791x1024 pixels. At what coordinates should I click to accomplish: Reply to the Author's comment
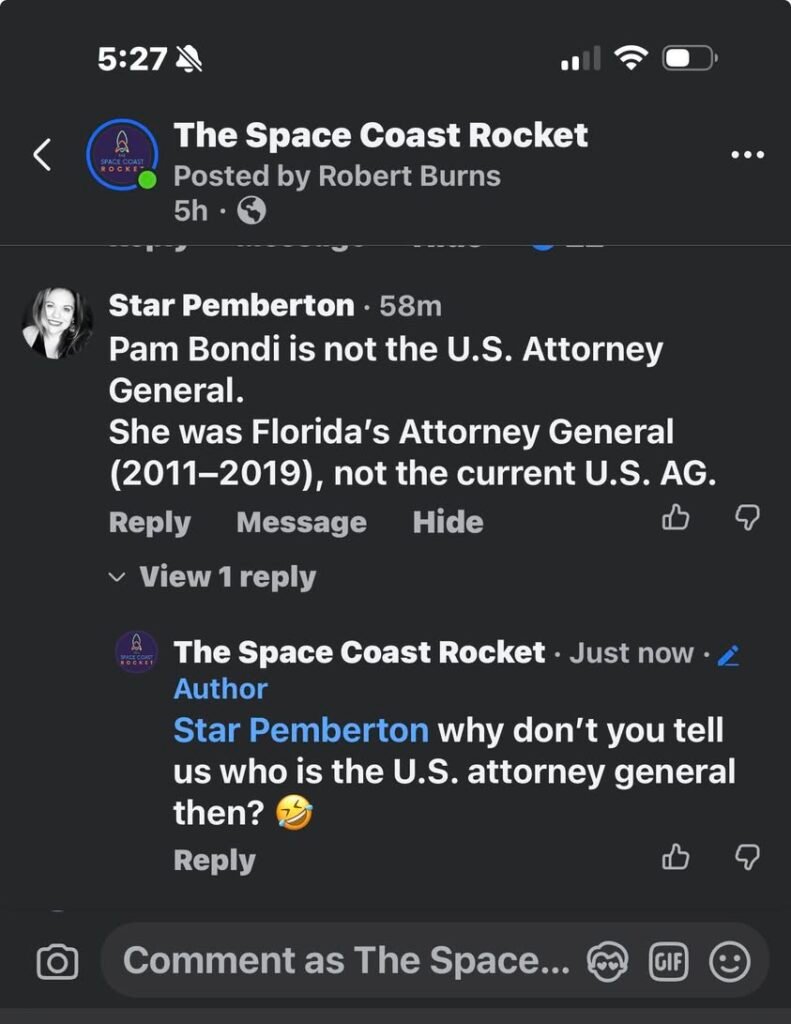point(213,858)
